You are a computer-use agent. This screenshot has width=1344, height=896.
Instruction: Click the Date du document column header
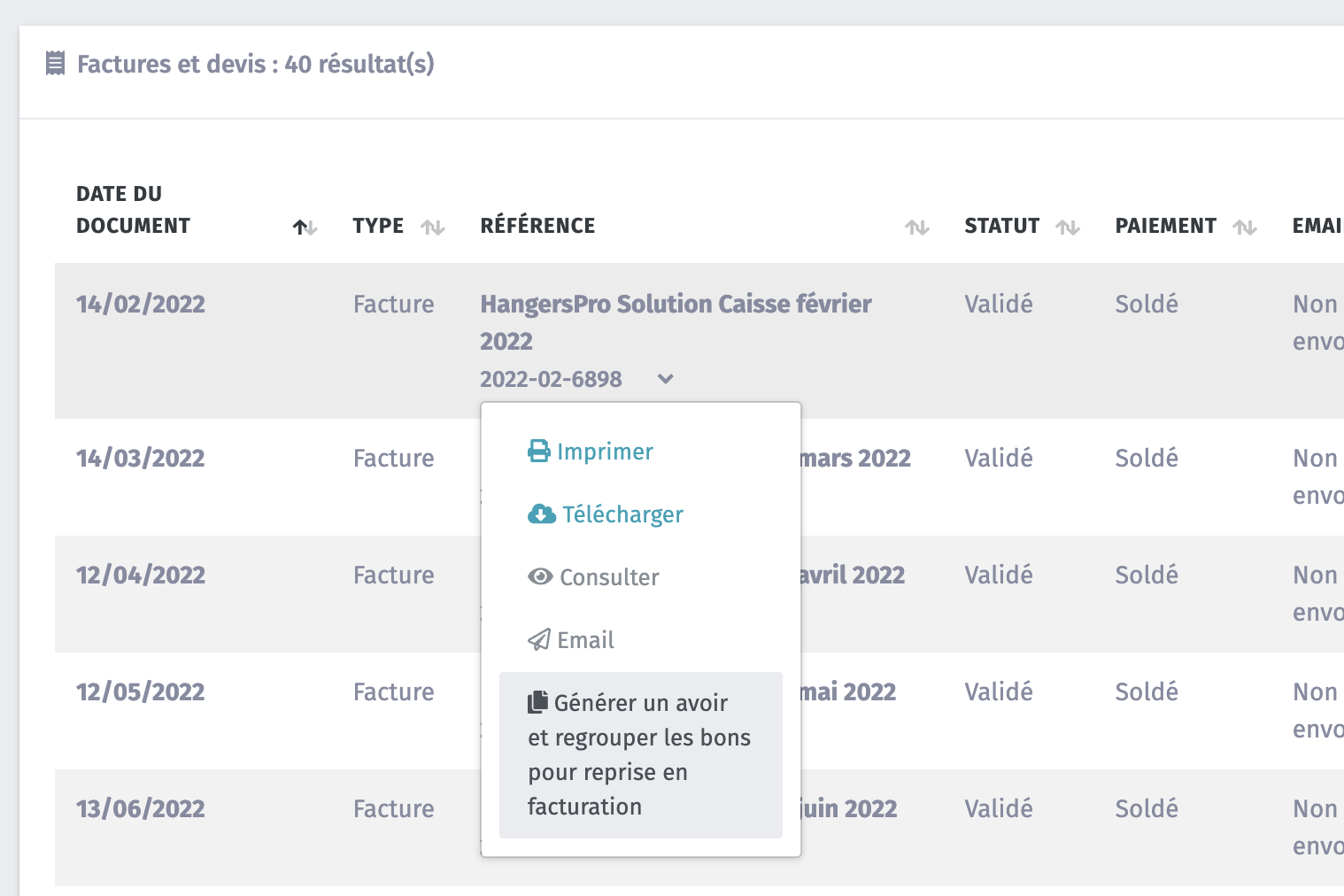tap(133, 210)
